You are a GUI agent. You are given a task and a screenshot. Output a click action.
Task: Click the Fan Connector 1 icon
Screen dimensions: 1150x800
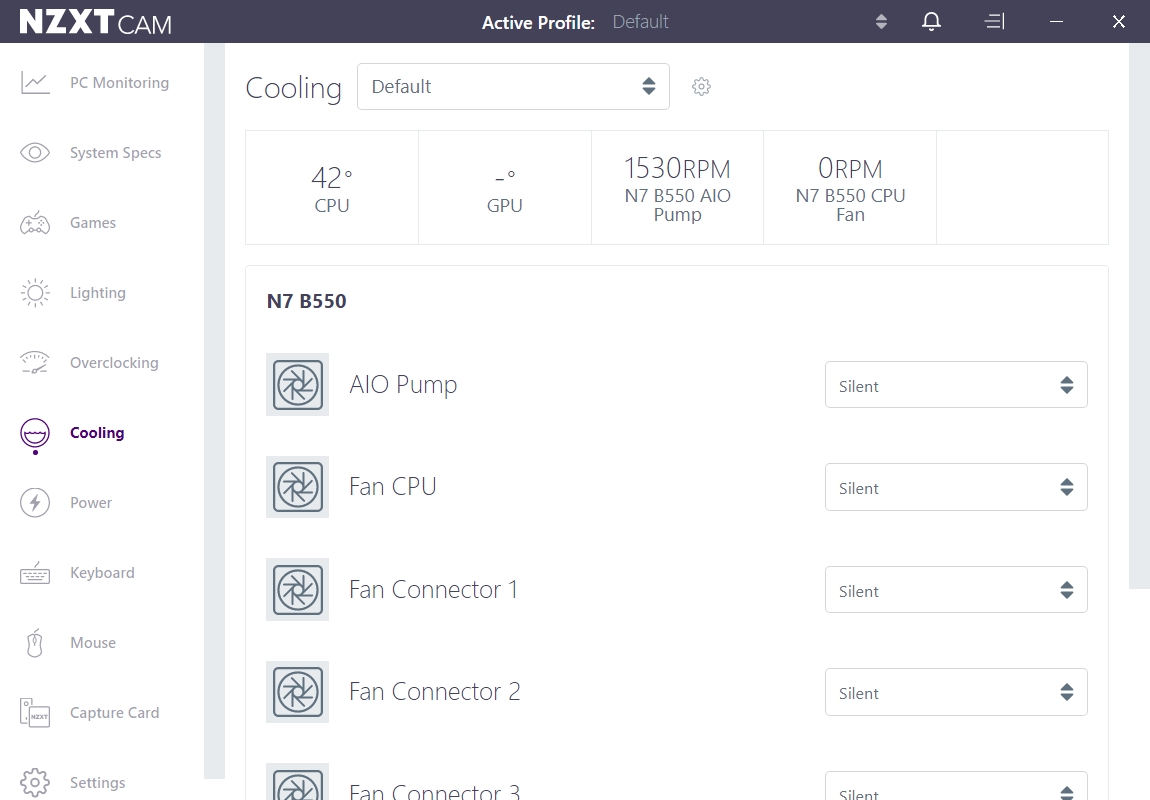click(298, 590)
